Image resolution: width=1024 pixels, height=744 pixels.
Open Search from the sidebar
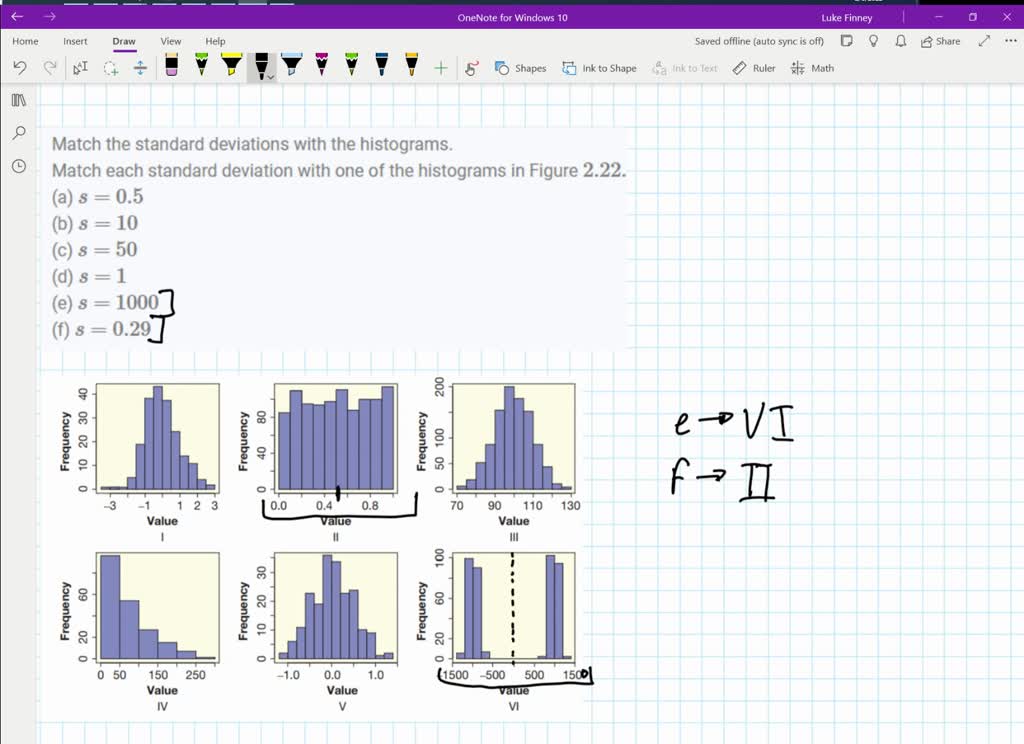18,132
